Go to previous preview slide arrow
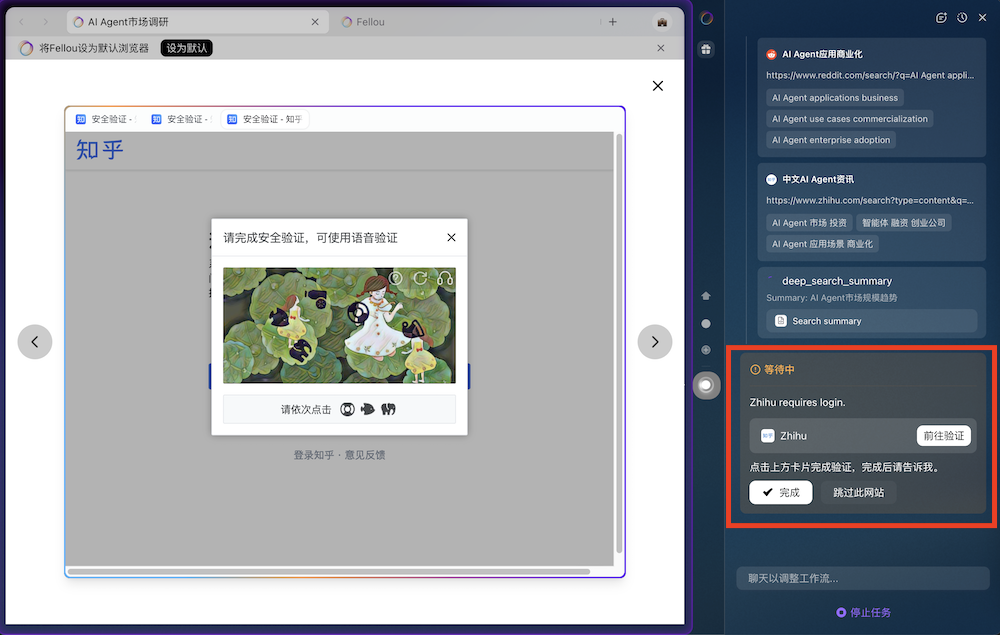Image resolution: width=1000 pixels, height=635 pixels. 35,342
